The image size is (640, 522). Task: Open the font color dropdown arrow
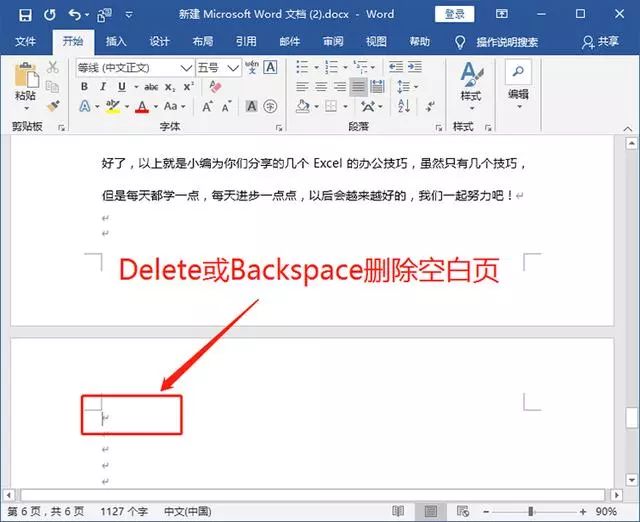pos(156,107)
